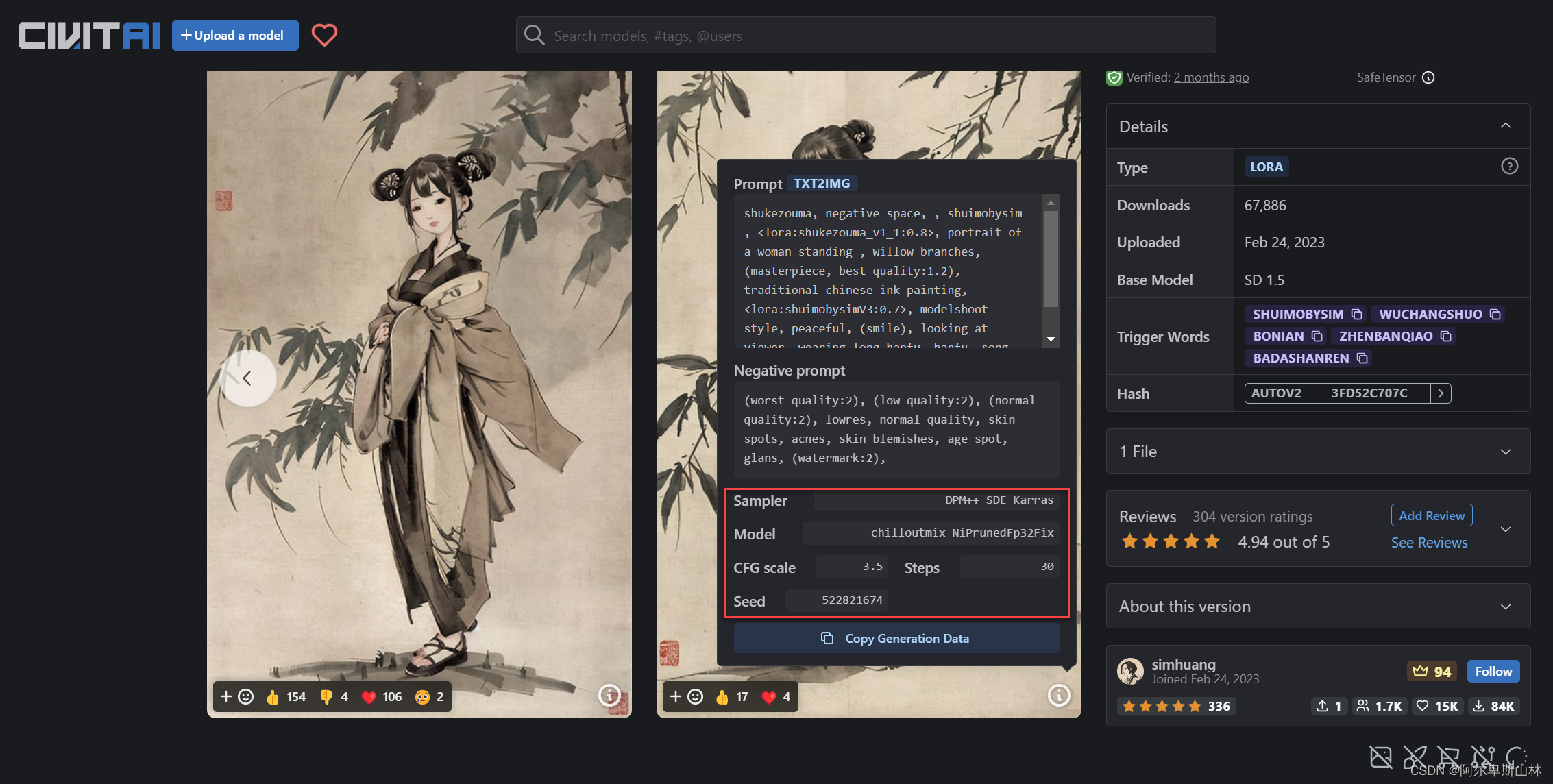The width and height of the screenshot is (1553, 784).
Task: Click prompt text scrollbar down arrow
Action: tap(1051, 340)
